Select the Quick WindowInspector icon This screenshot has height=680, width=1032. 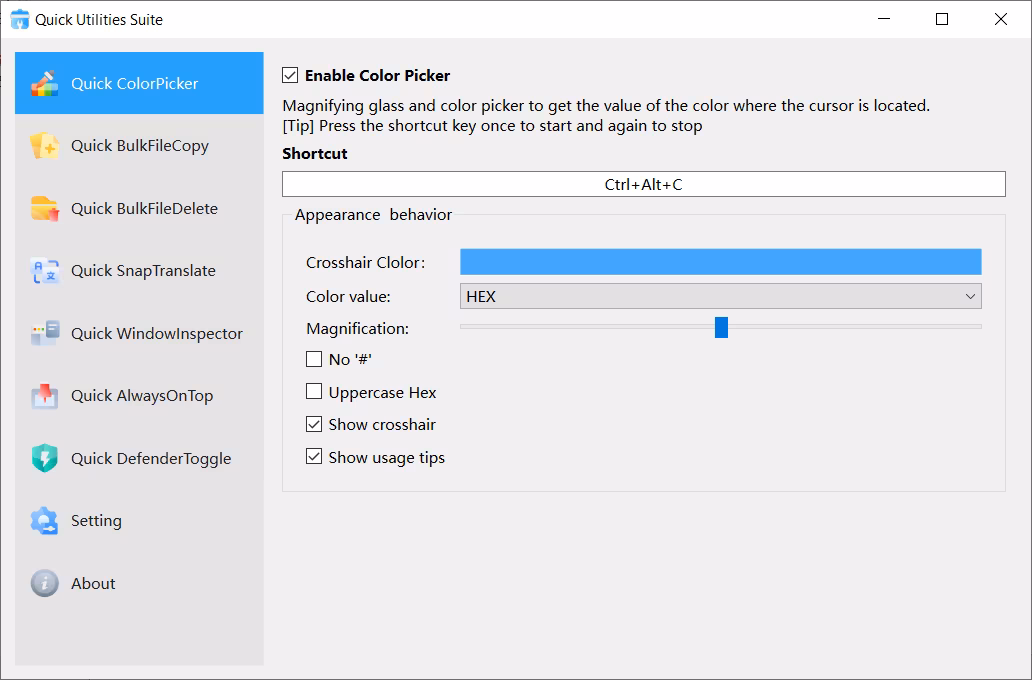tap(44, 333)
